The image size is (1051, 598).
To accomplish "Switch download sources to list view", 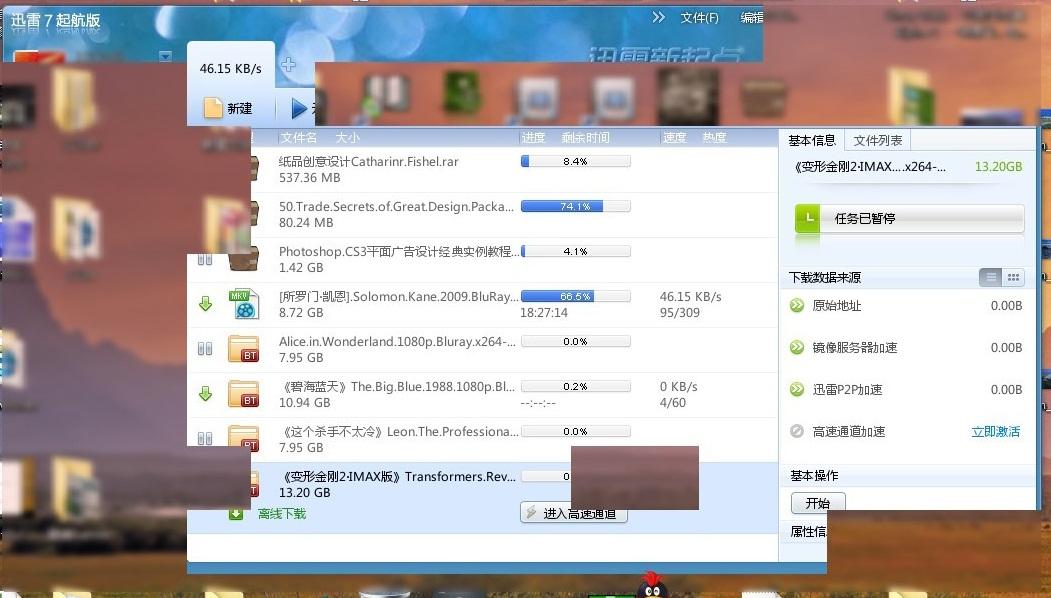I will 991,277.
